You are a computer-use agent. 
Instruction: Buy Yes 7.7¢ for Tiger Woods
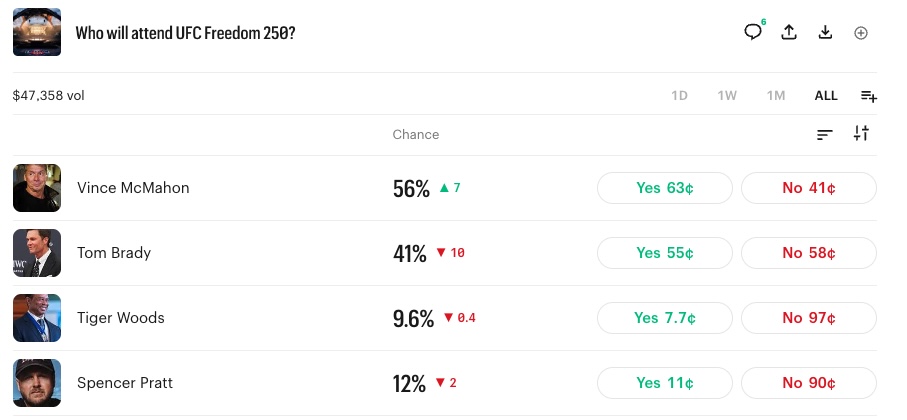pyautogui.click(x=665, y=318)
